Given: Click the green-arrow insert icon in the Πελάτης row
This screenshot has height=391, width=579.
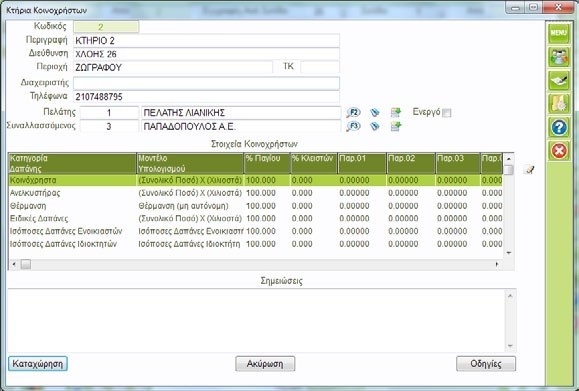Looking at the screenshot, I should click(395, 113).
